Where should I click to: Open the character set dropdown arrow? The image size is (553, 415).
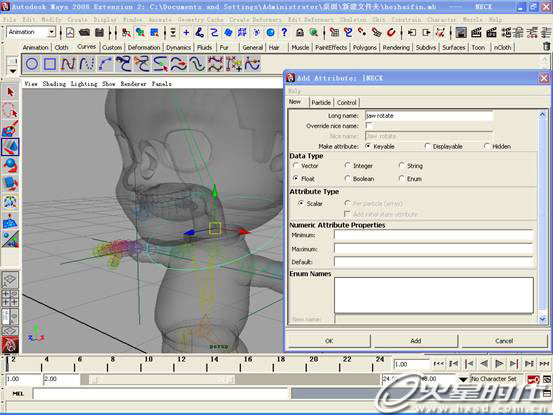[463, 379]
